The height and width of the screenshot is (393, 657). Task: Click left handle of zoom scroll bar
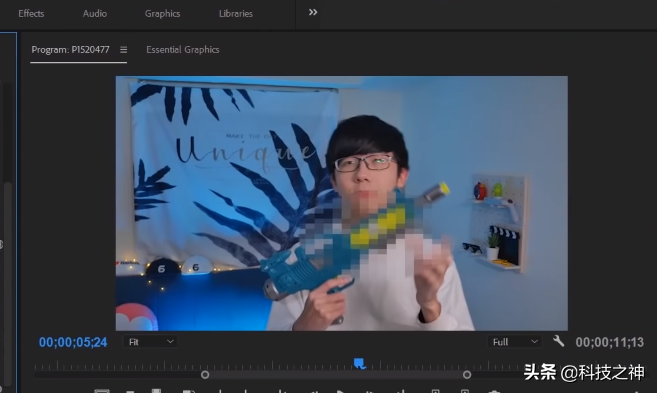[205, 375]
